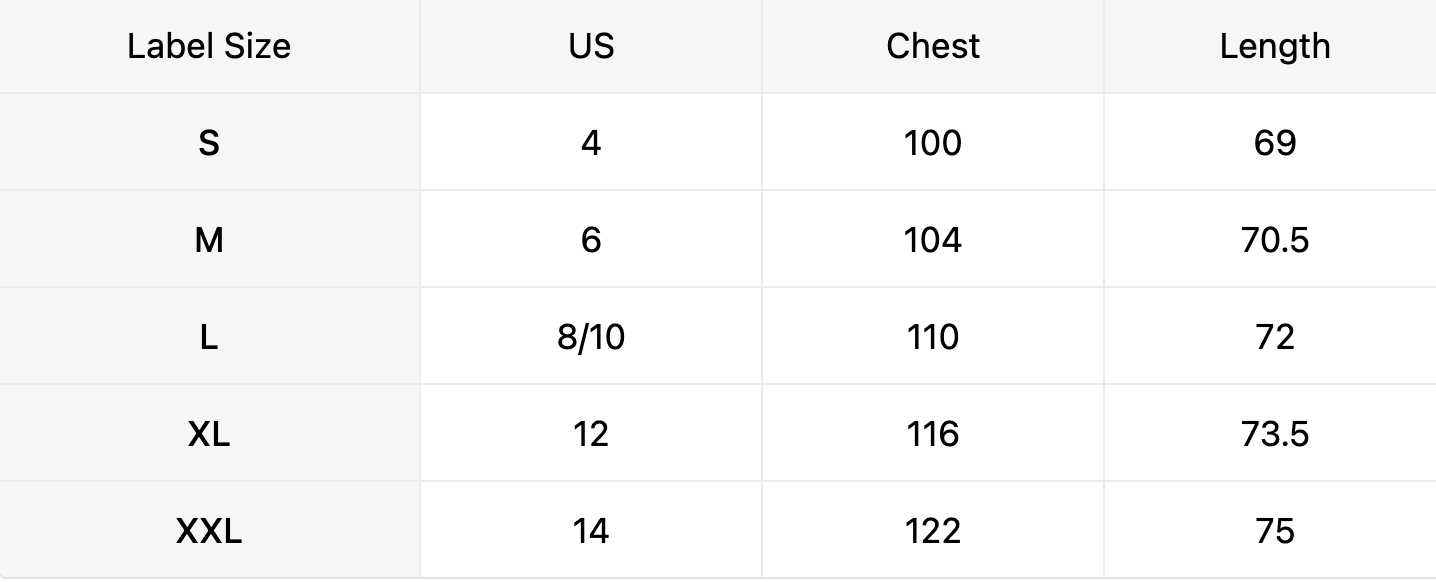This screenshot has width=1436, height=582.
Task: Click the US size 8/10 cell
Action: point(591,337)
